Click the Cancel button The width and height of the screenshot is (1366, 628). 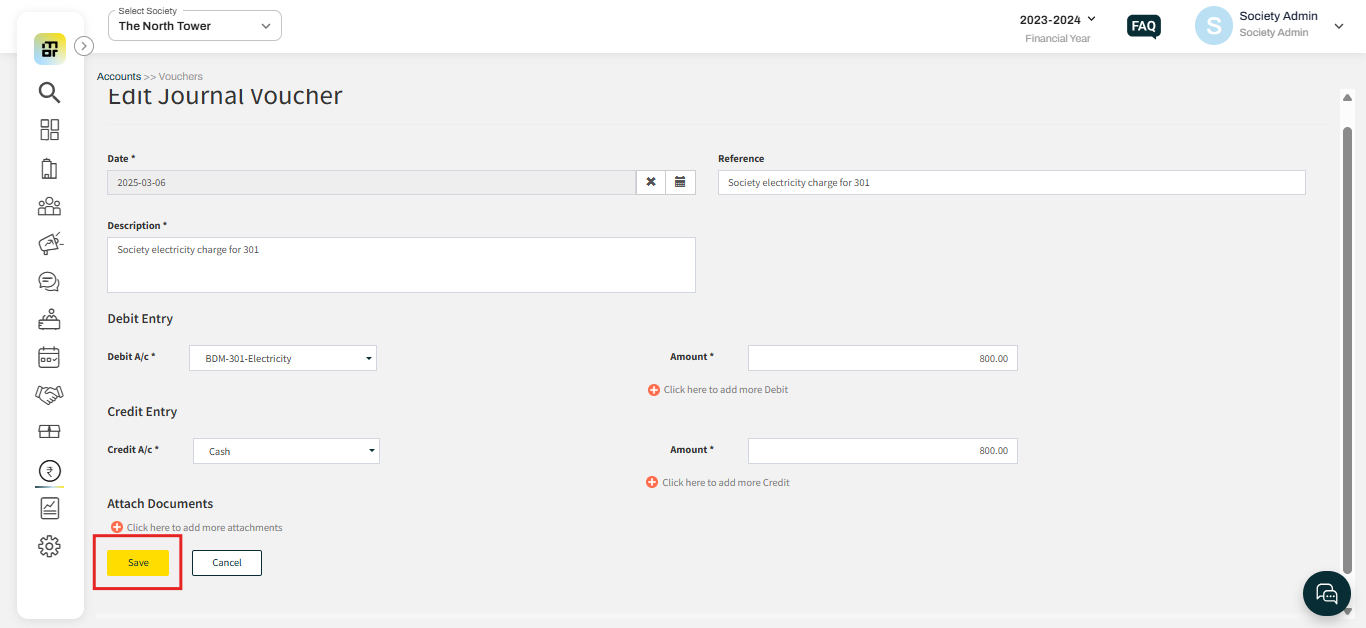click(x=227, y=563)
